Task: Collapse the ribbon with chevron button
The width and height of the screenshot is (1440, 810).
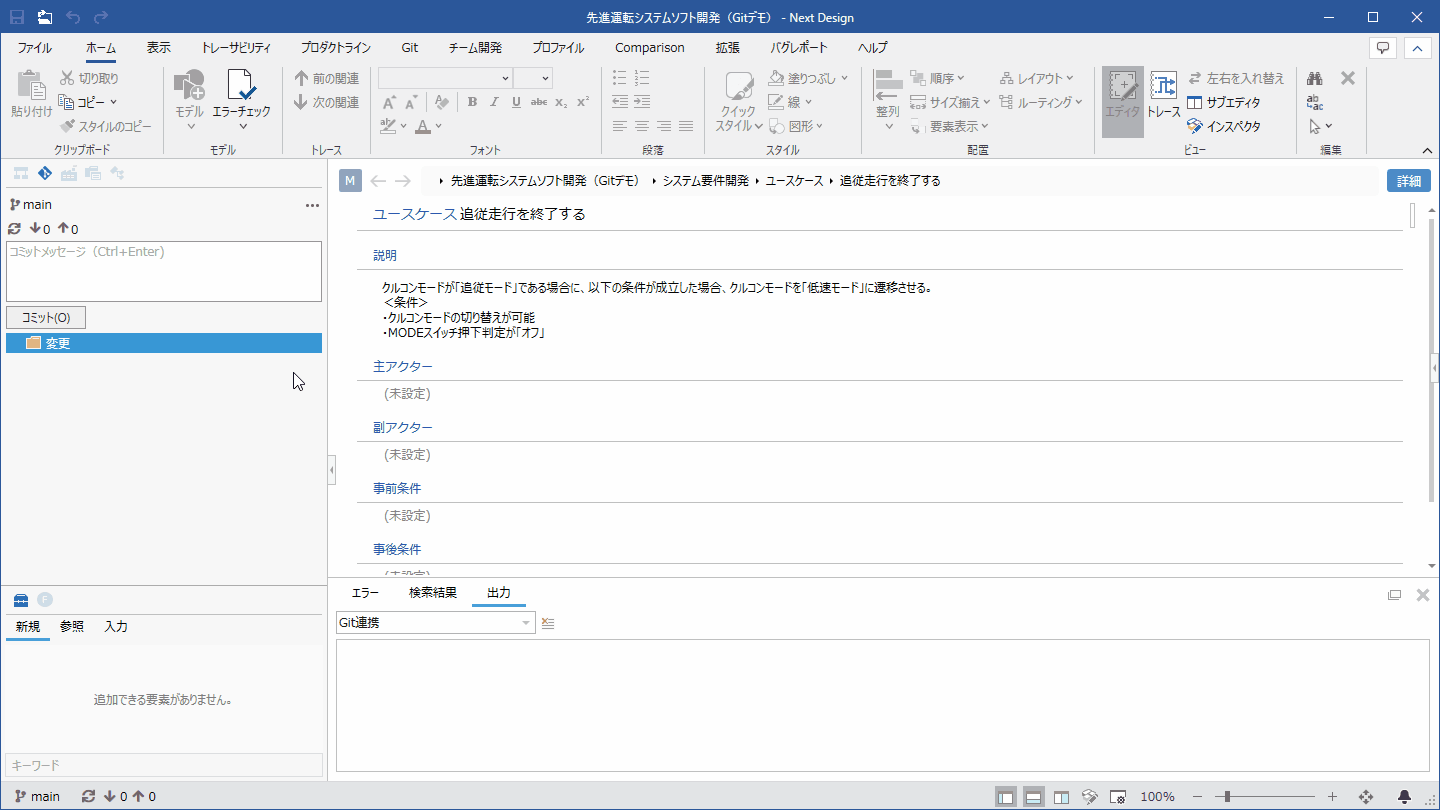Action: (x=1418, y=48)
